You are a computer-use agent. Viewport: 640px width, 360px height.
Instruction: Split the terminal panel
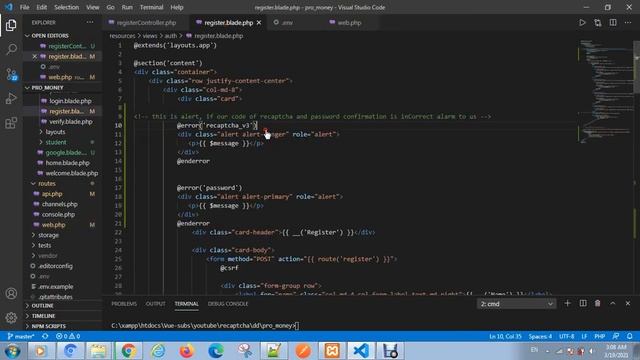coord(583,304)
